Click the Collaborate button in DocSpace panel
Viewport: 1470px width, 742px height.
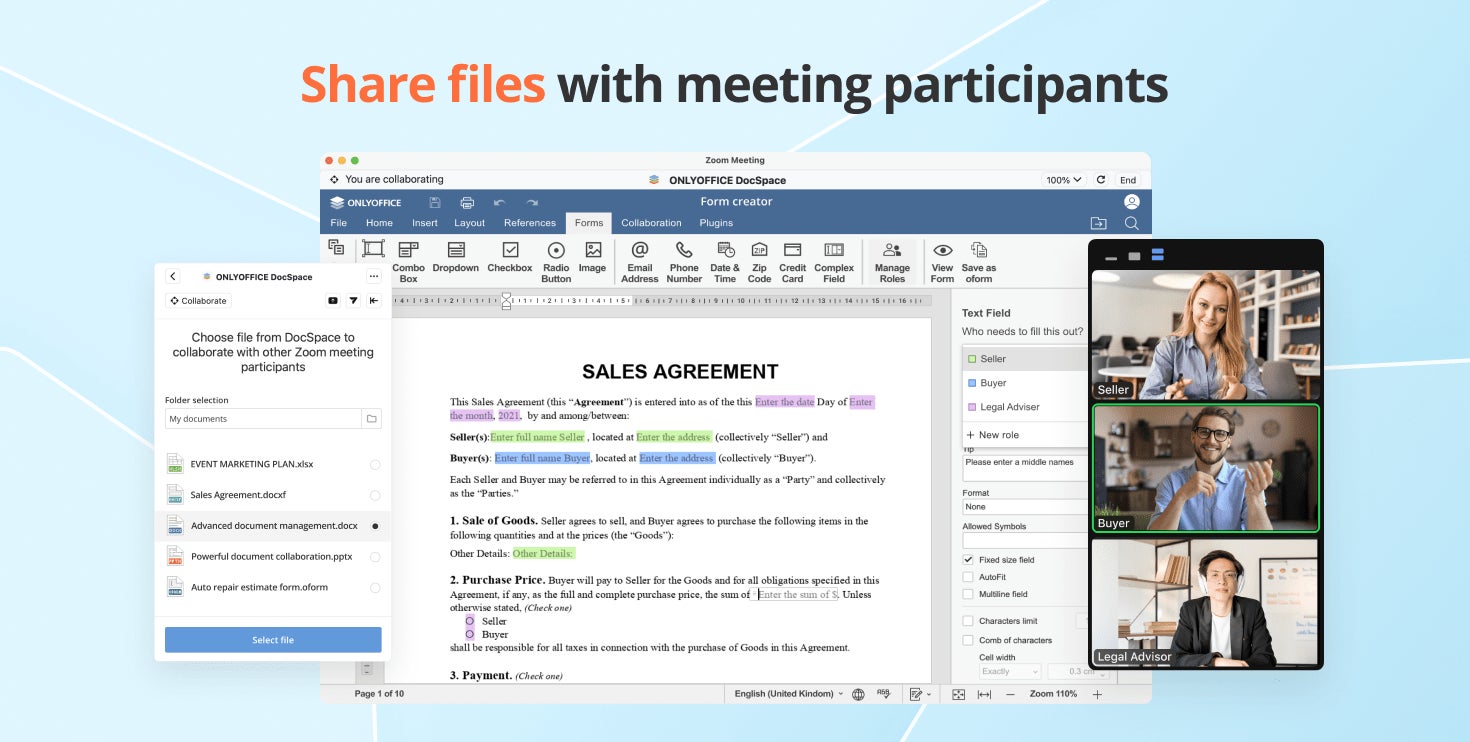(198, 301)
